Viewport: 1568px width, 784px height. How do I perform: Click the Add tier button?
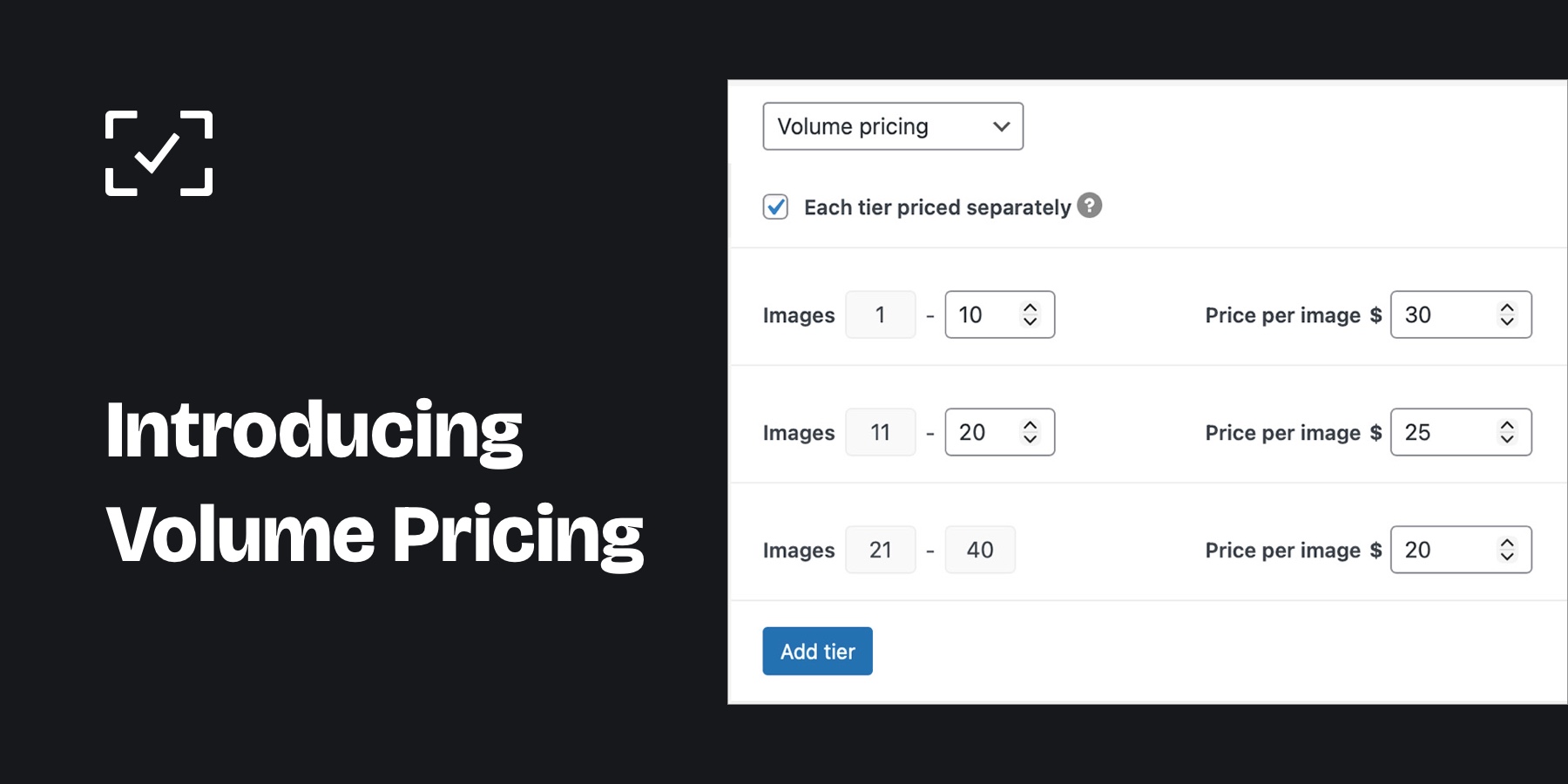click(x=817, y=651)
